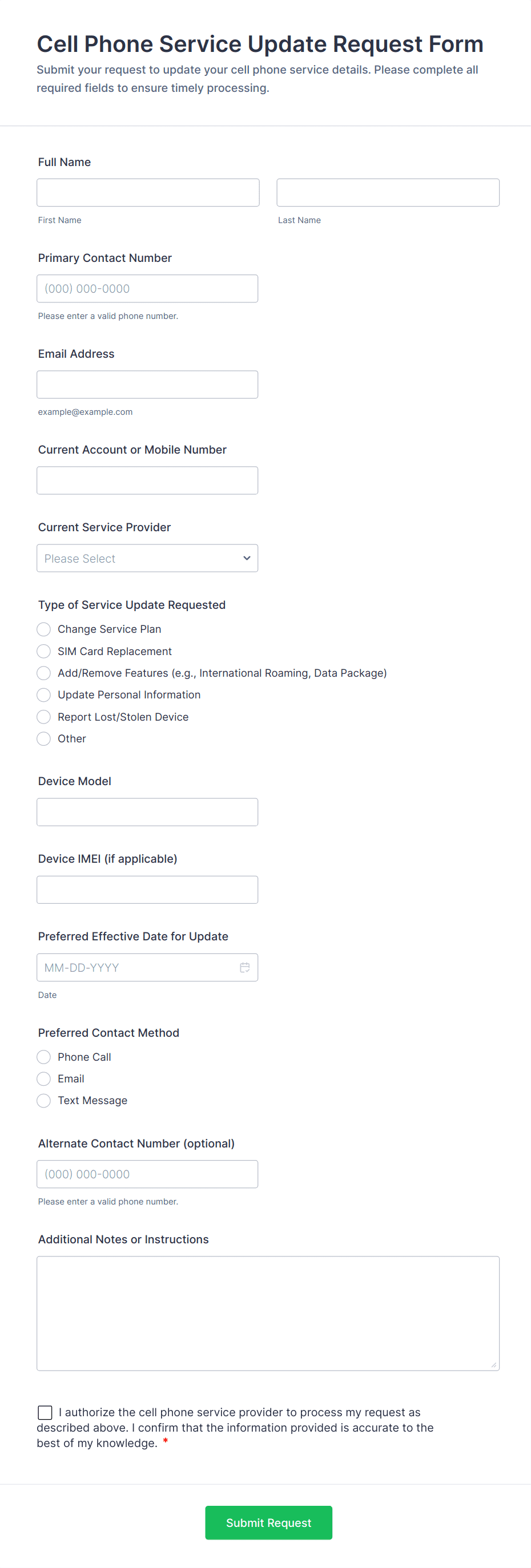Click into the Last Name field

click(388, 192)
